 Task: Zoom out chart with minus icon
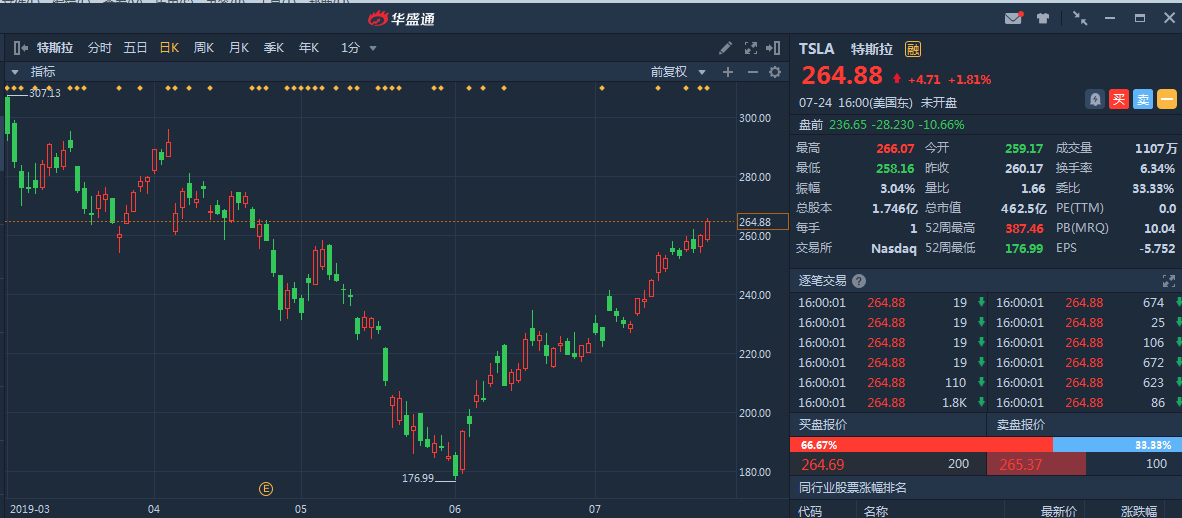[x=751, y=72]
